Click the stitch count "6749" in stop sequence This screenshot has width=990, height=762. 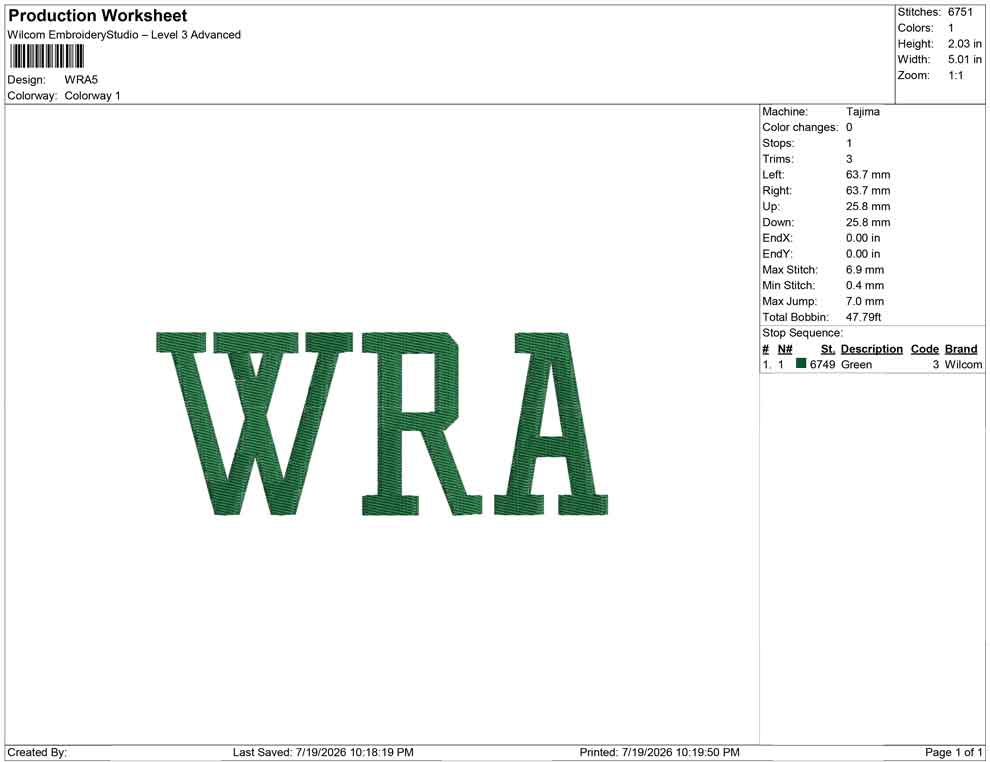point(823,364)
